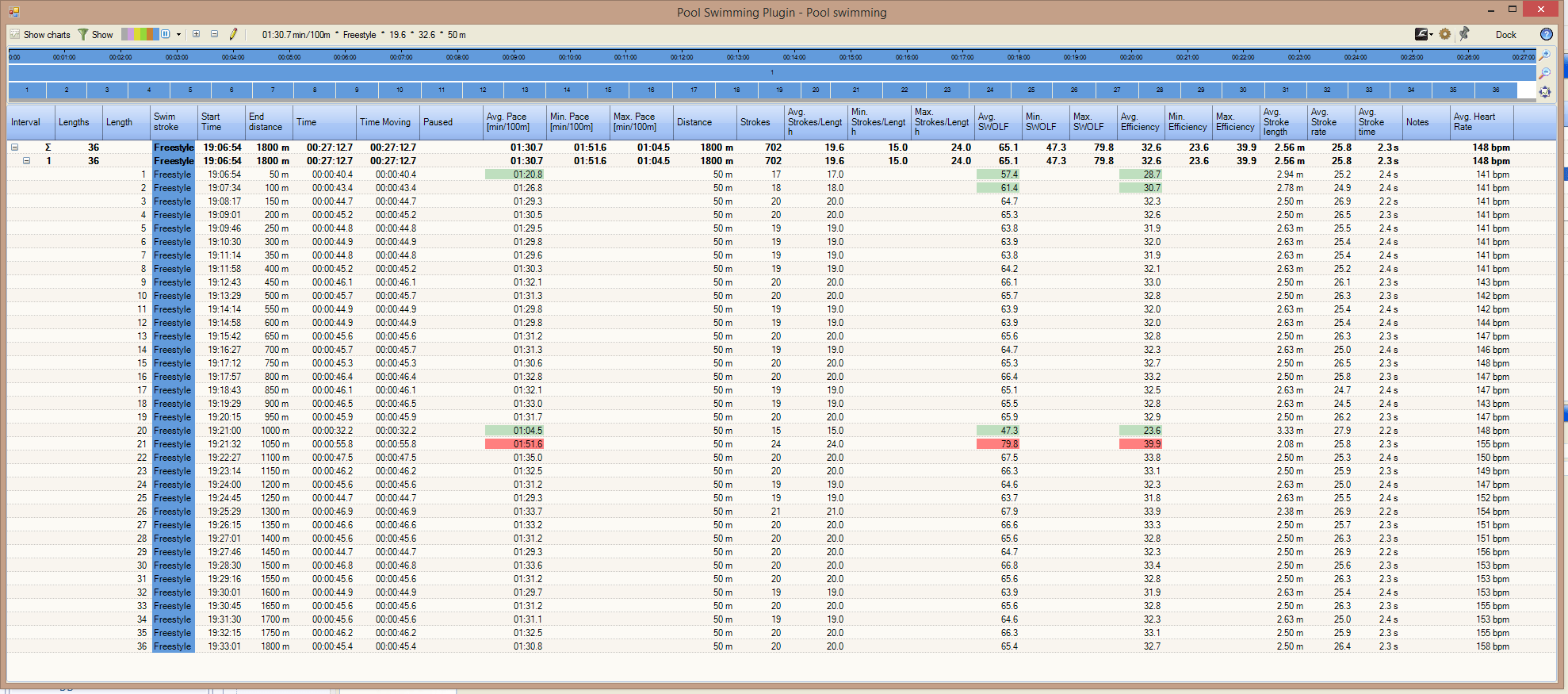Click start time 19:06:54 in length 1
1568x694 pixels.
(x=224, y=174)
